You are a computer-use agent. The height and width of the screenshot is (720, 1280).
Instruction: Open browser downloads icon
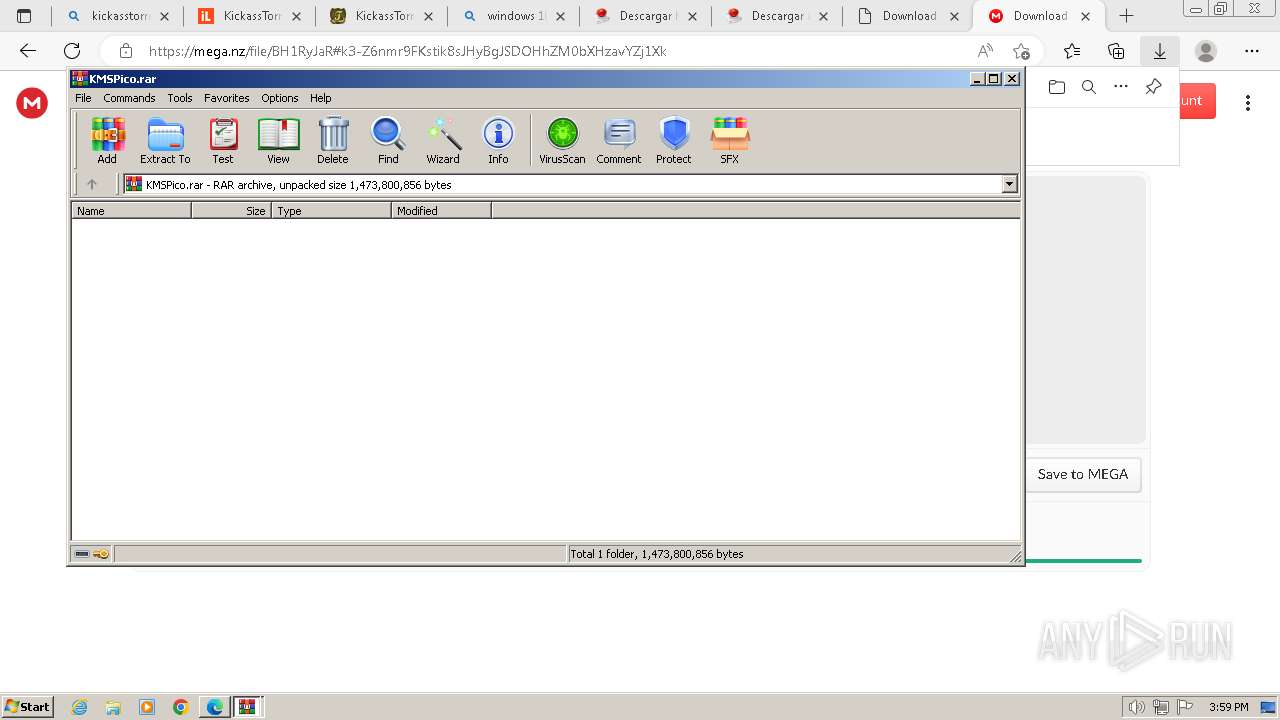pos(1160,51)
